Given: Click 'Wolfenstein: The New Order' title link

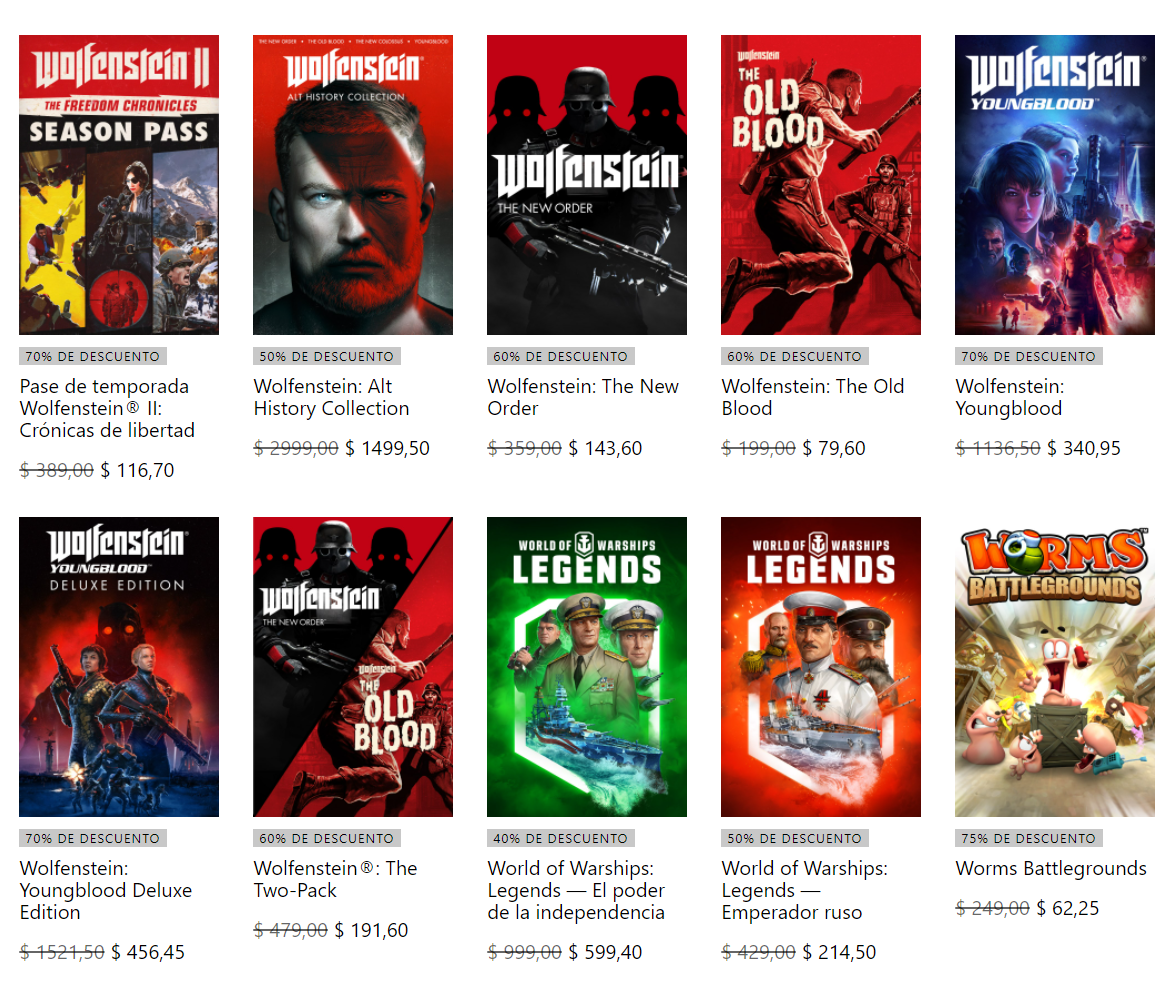Looking at the screenshot, I should (583, 397).
